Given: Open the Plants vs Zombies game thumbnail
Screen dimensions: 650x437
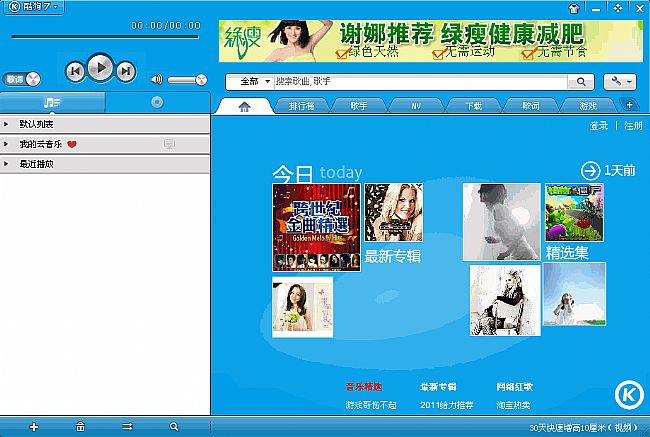Looking at the screenshot, I should [x=574, y=212].
